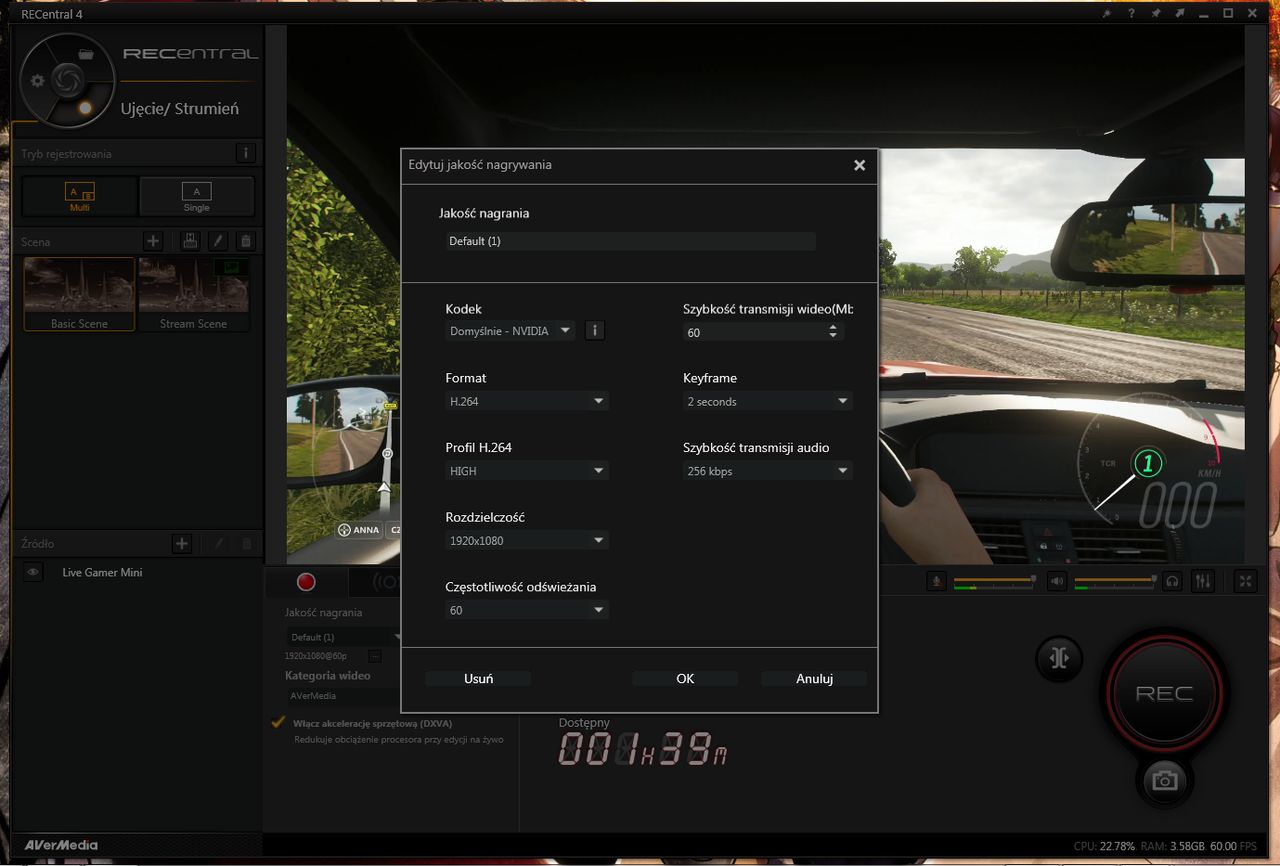Open the Profil H.264 HIGH dropdown
Image resolution: width=1280 pixels, height=866 pixels.
tap(527, 470)
